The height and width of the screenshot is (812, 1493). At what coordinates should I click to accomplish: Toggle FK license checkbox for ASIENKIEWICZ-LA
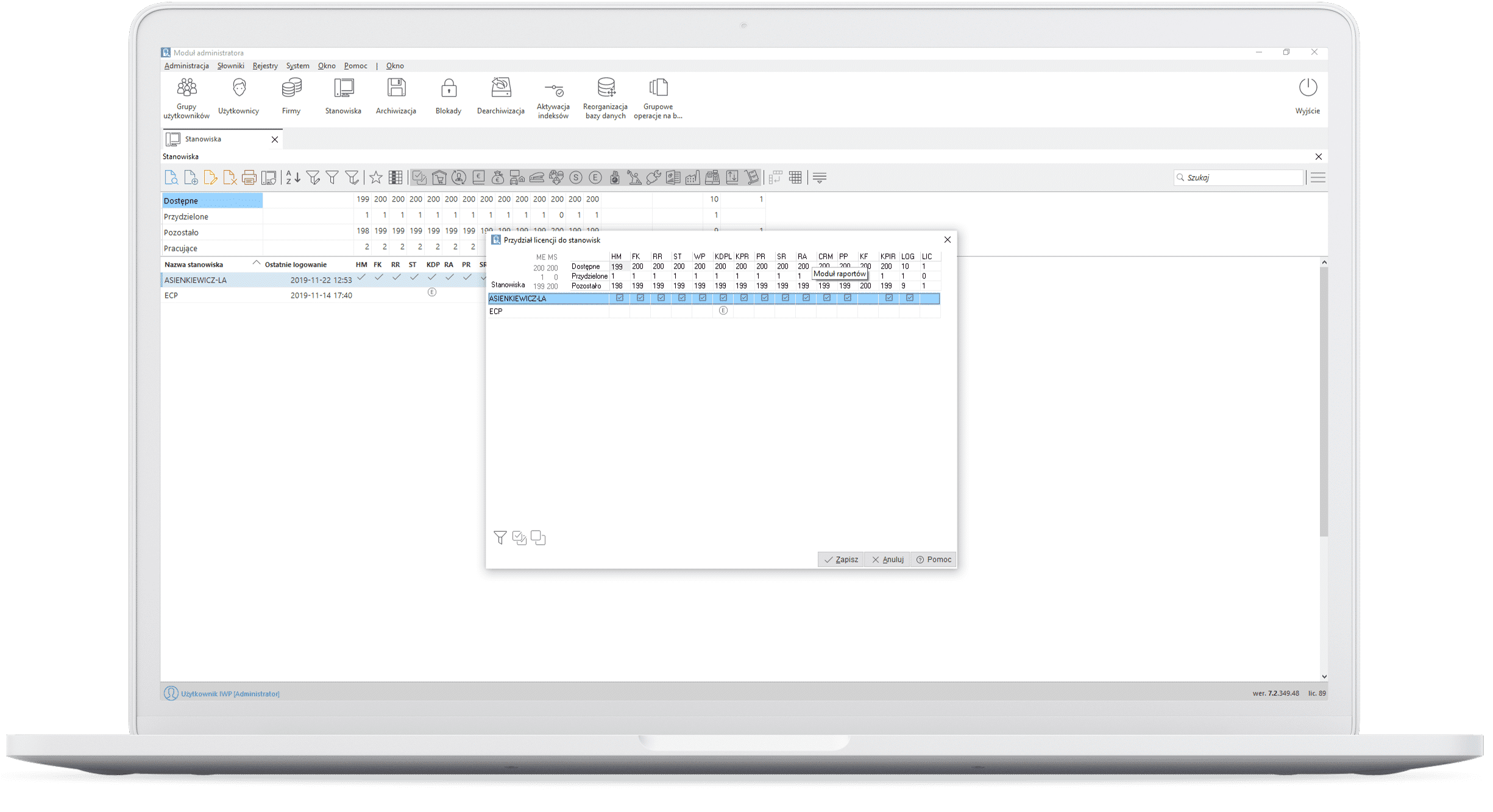coord(640,298)
